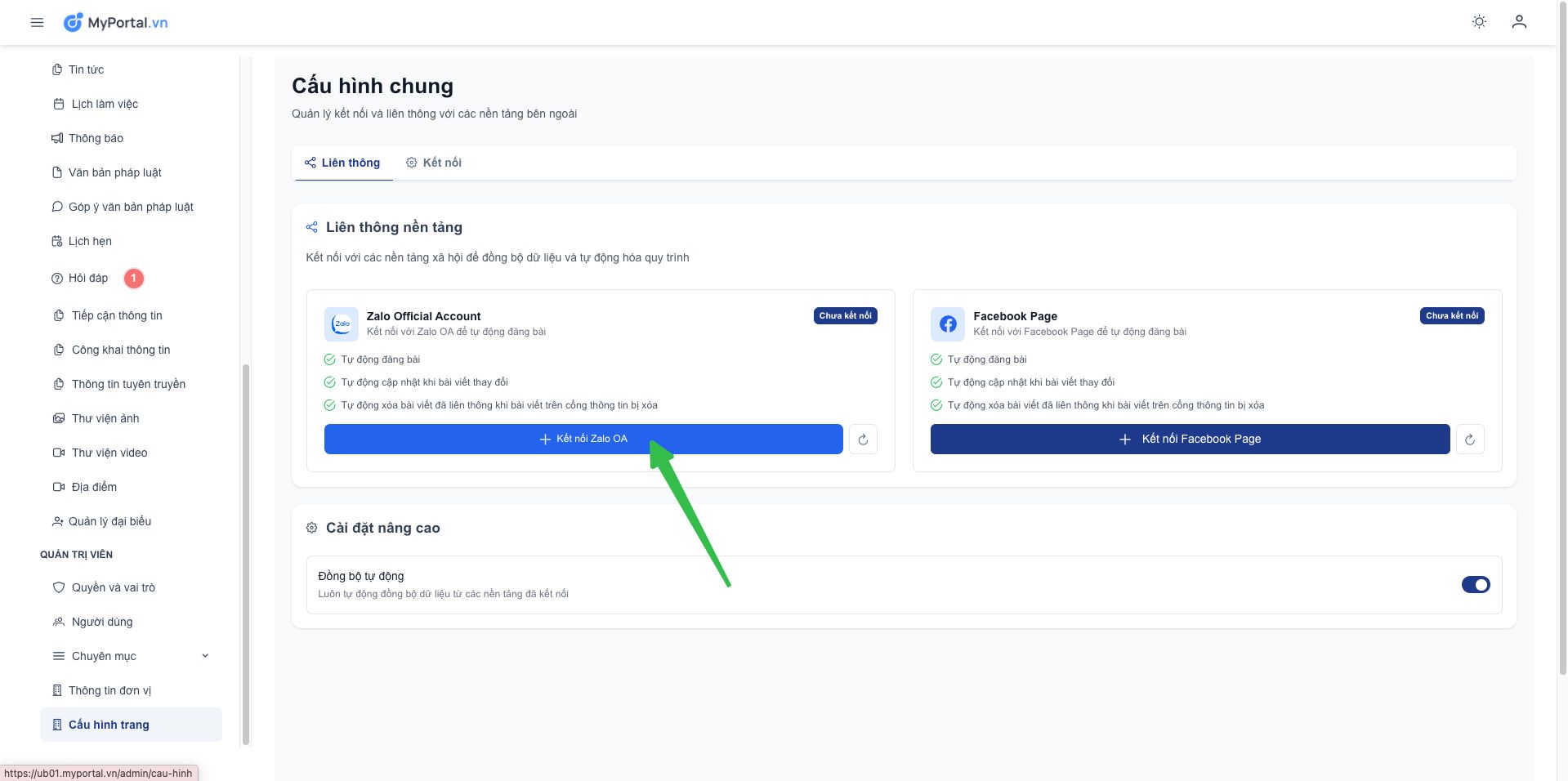Click the Facebook logo icon

click(x=948, y=324)
